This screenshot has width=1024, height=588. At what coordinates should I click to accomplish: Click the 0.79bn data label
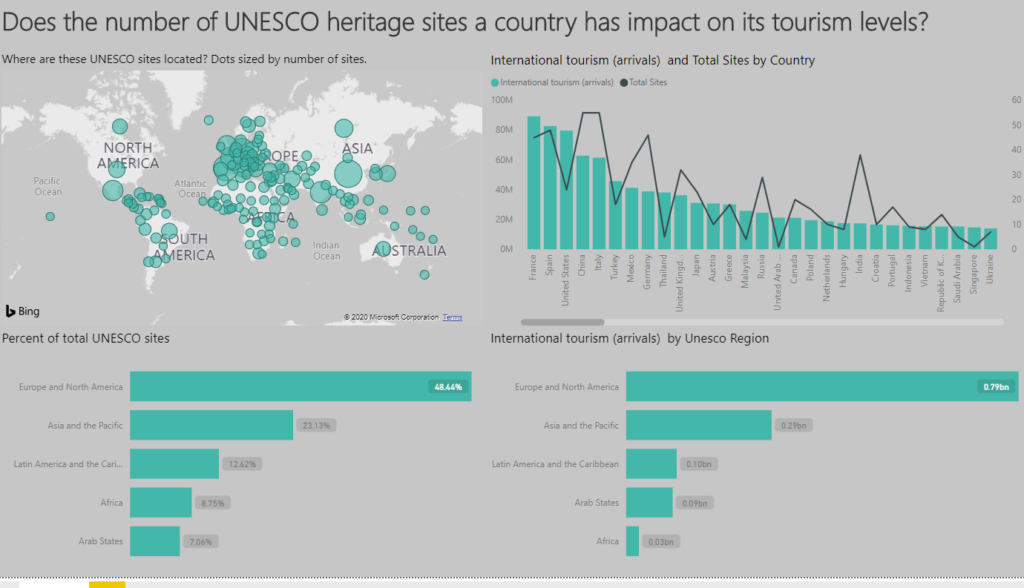(x=997, y=387)
